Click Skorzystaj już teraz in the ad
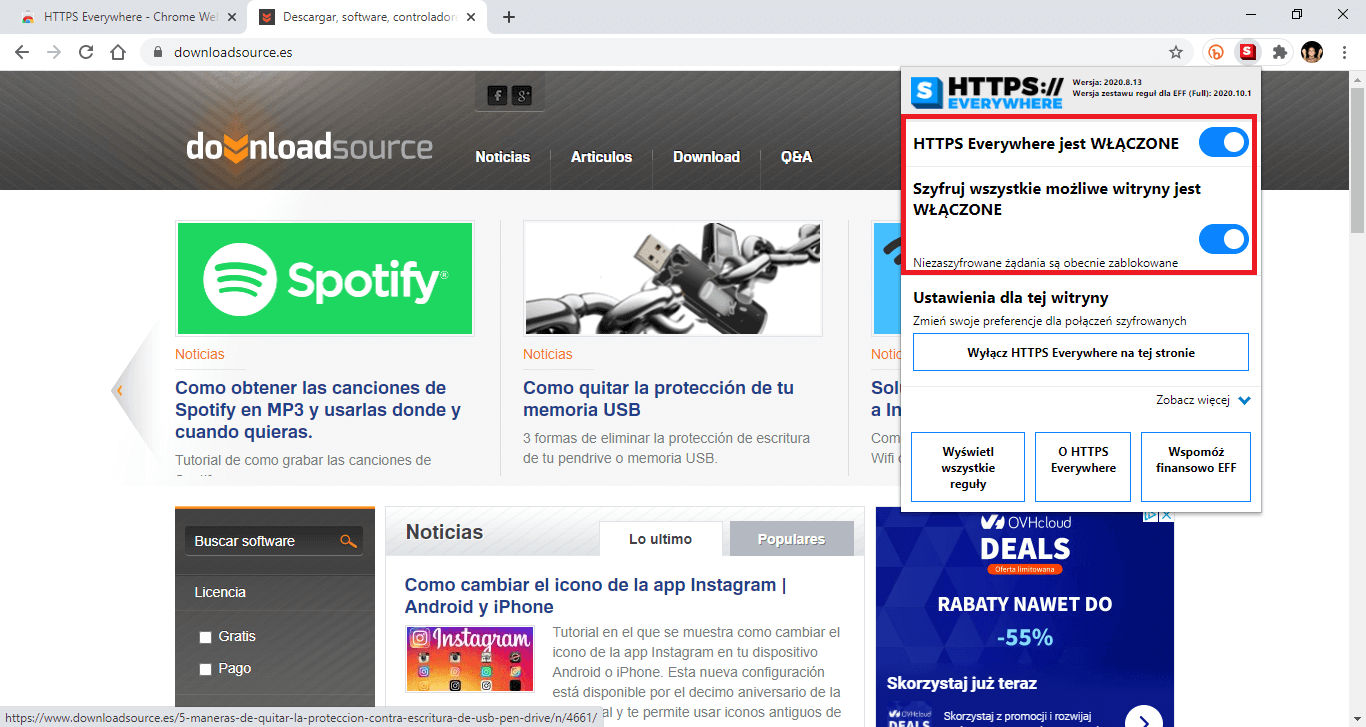Viewport: 1366px width, 727px height. (x=961, y=684)
